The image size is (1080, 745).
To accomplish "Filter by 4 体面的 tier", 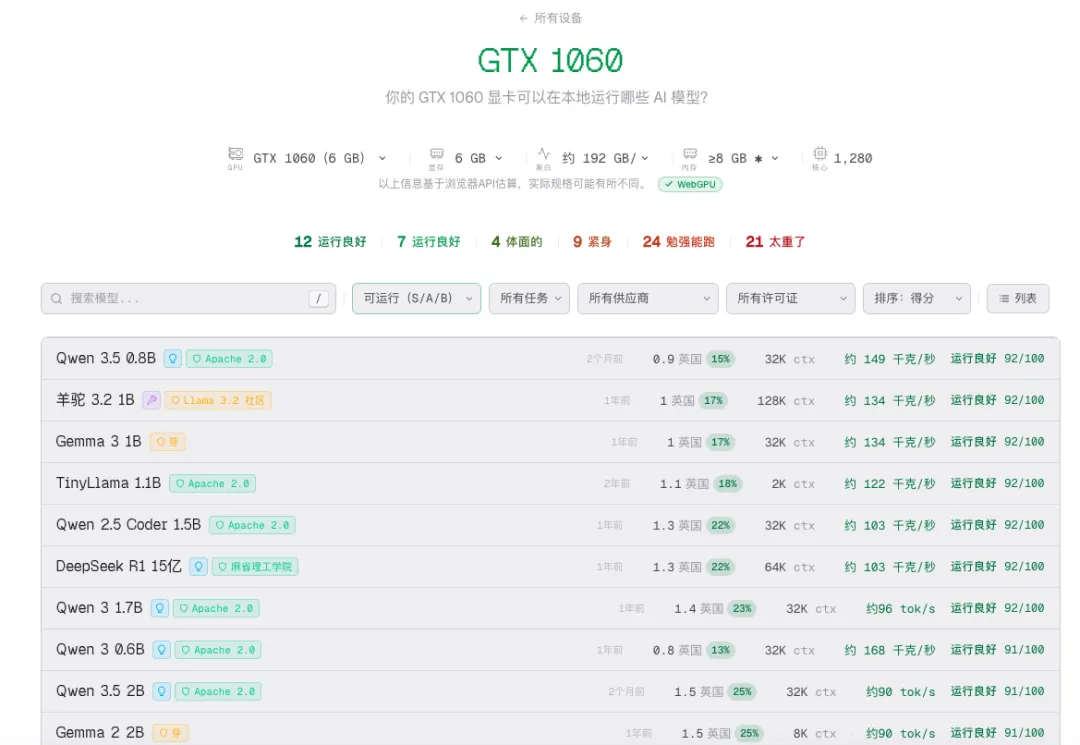I will 517,242.
